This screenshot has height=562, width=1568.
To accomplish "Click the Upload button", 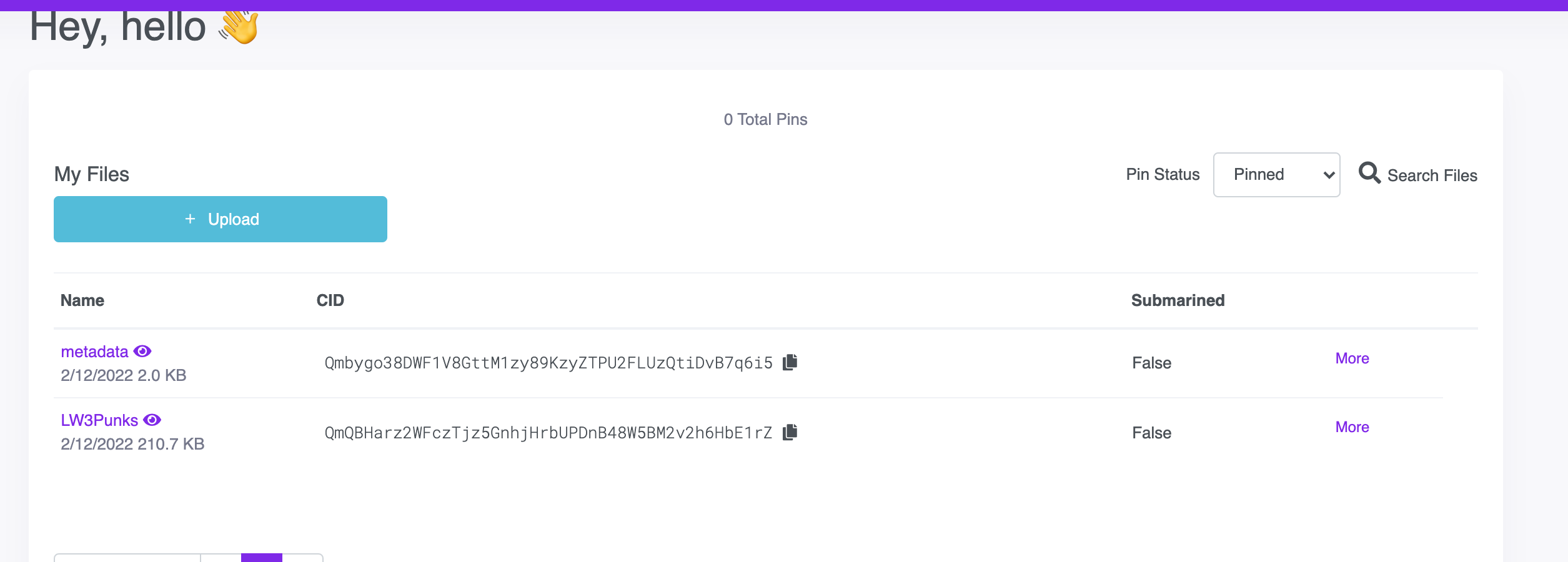I will click(220, 219).
